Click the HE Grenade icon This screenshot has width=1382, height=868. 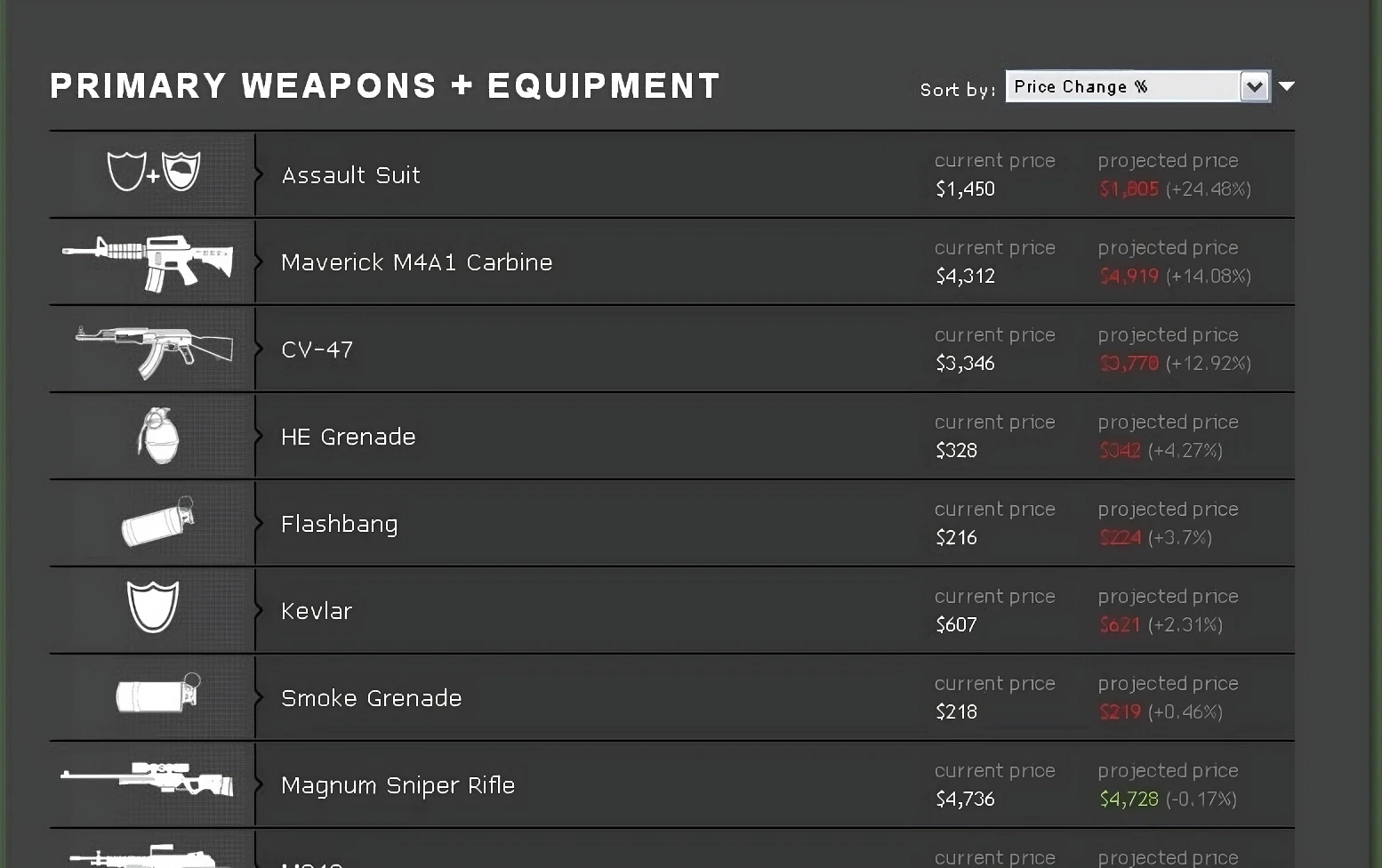tap(158, 436)
